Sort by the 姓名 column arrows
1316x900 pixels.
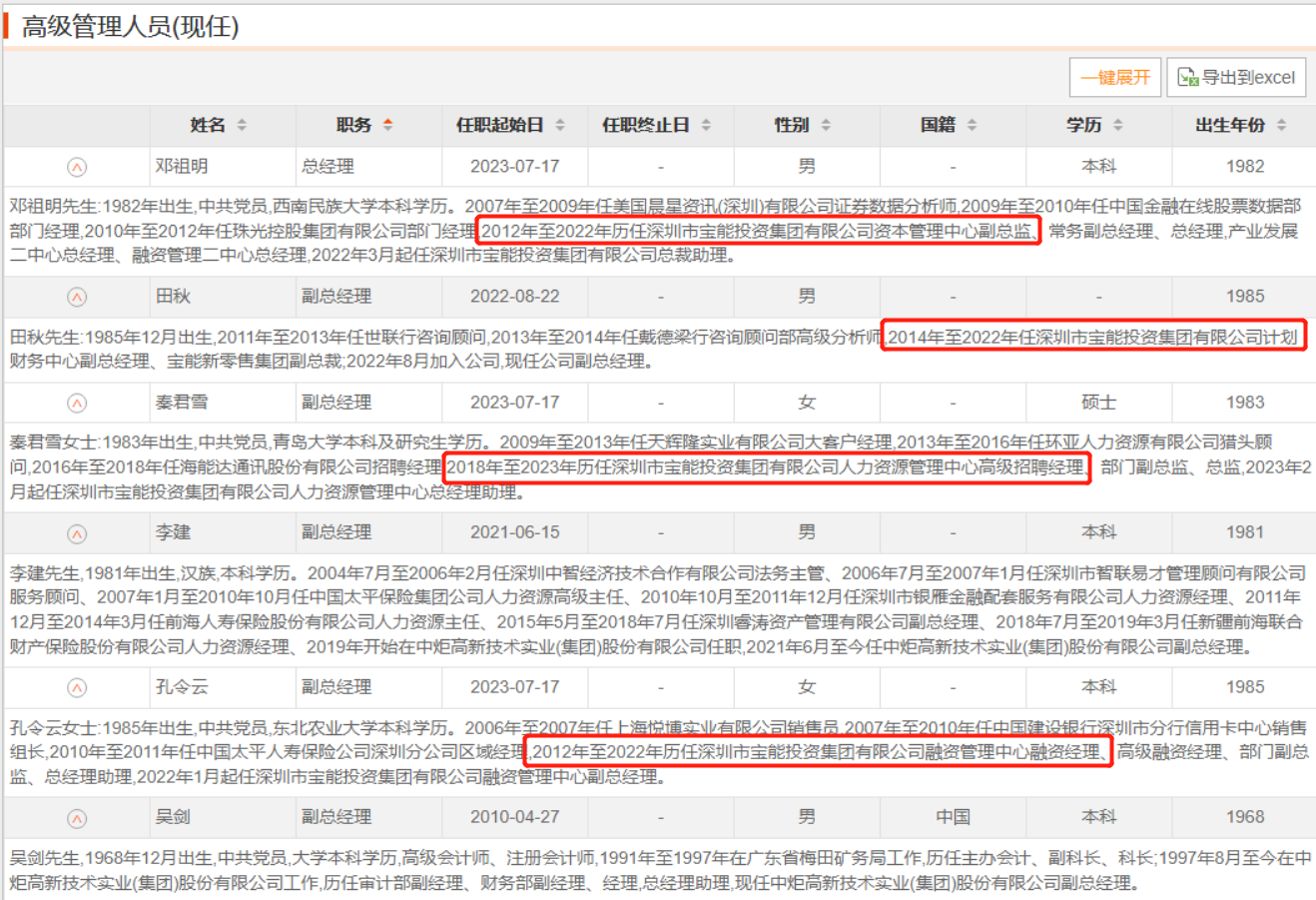coord(242,125)
